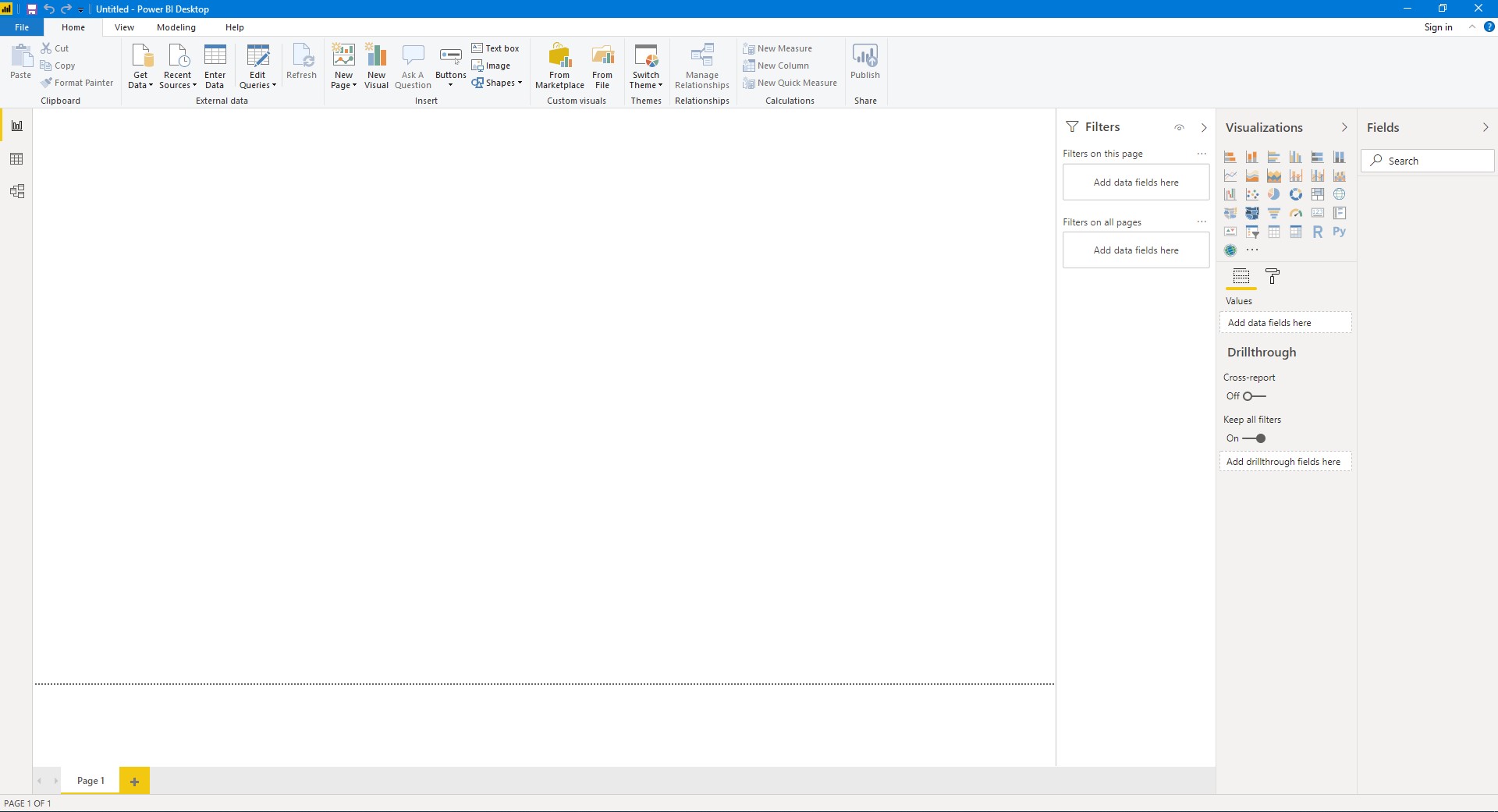Select the KPI visualization
Screen dimensions: 1498x812
(x=1230, y=232)
